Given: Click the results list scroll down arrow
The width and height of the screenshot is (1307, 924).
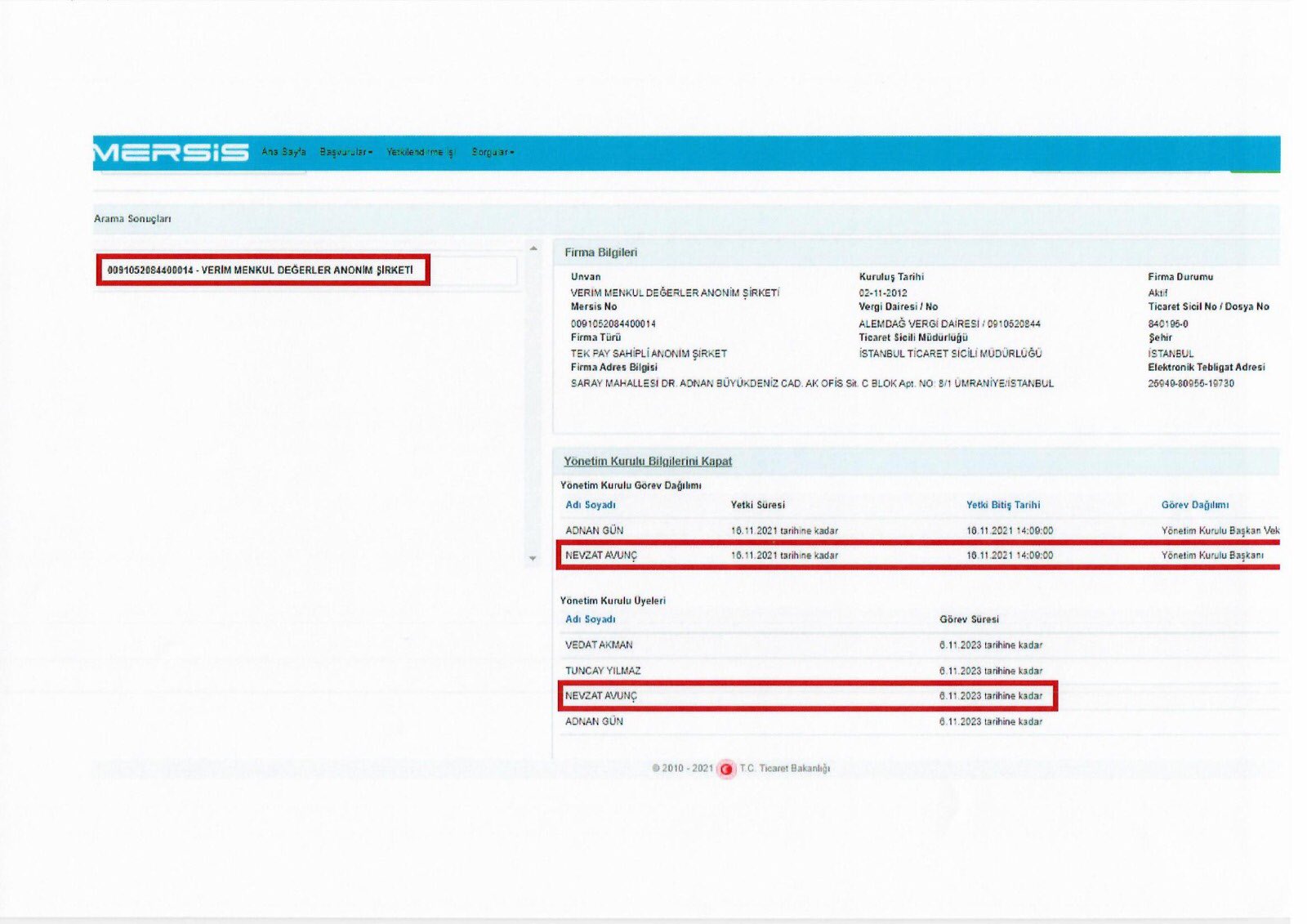Looking at the screenshot, I should tap(533, 559).
